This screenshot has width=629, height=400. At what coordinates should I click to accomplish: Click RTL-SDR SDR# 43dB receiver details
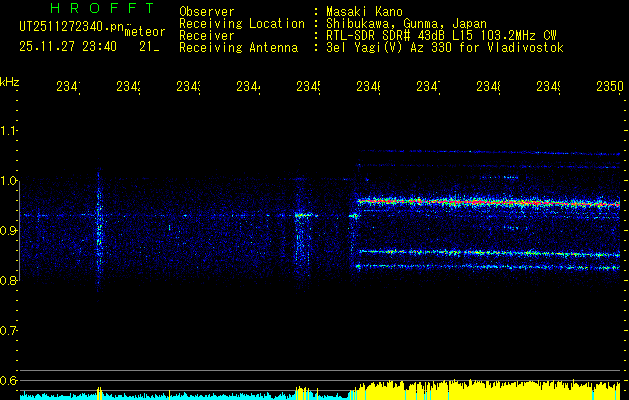[441, 36]
